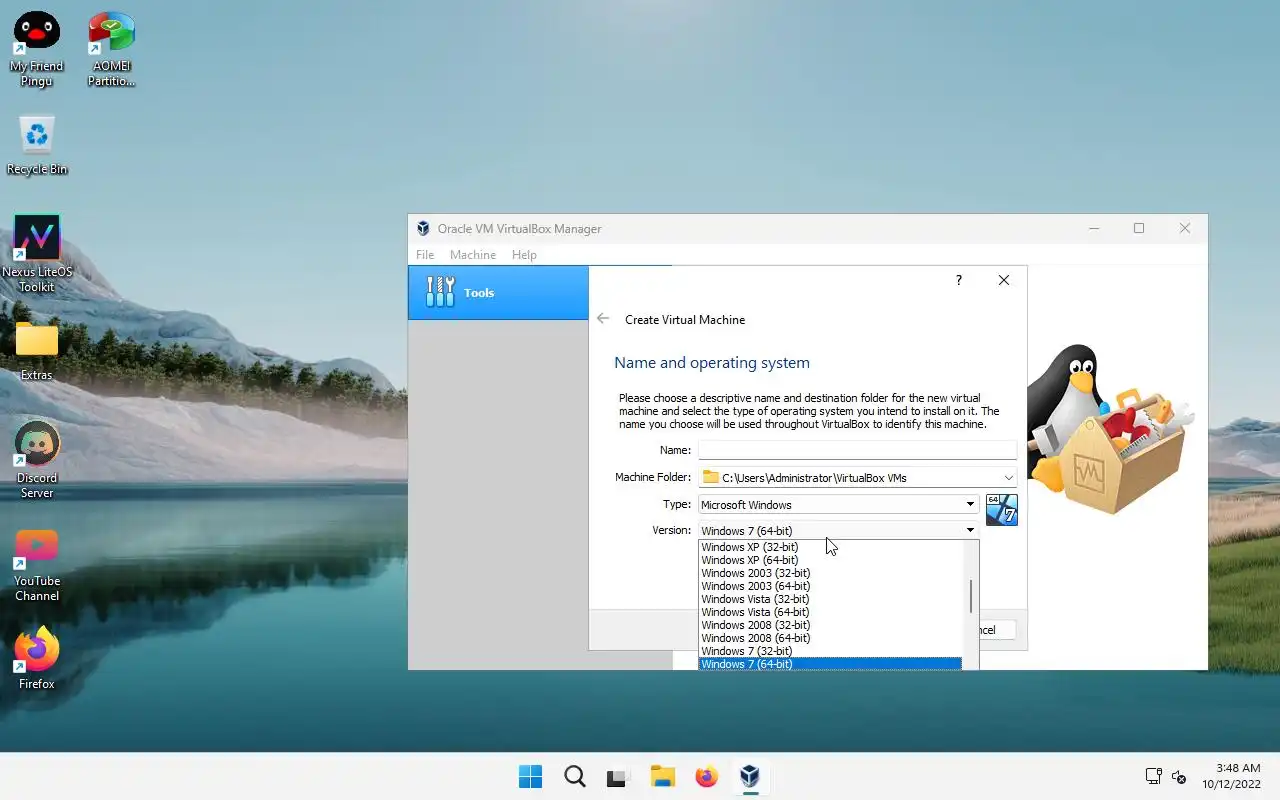Choose Windows XP (64-bit) from list
Viewport: 1280px width, 800px height.
pyautogui.click(x=830, y=560)
